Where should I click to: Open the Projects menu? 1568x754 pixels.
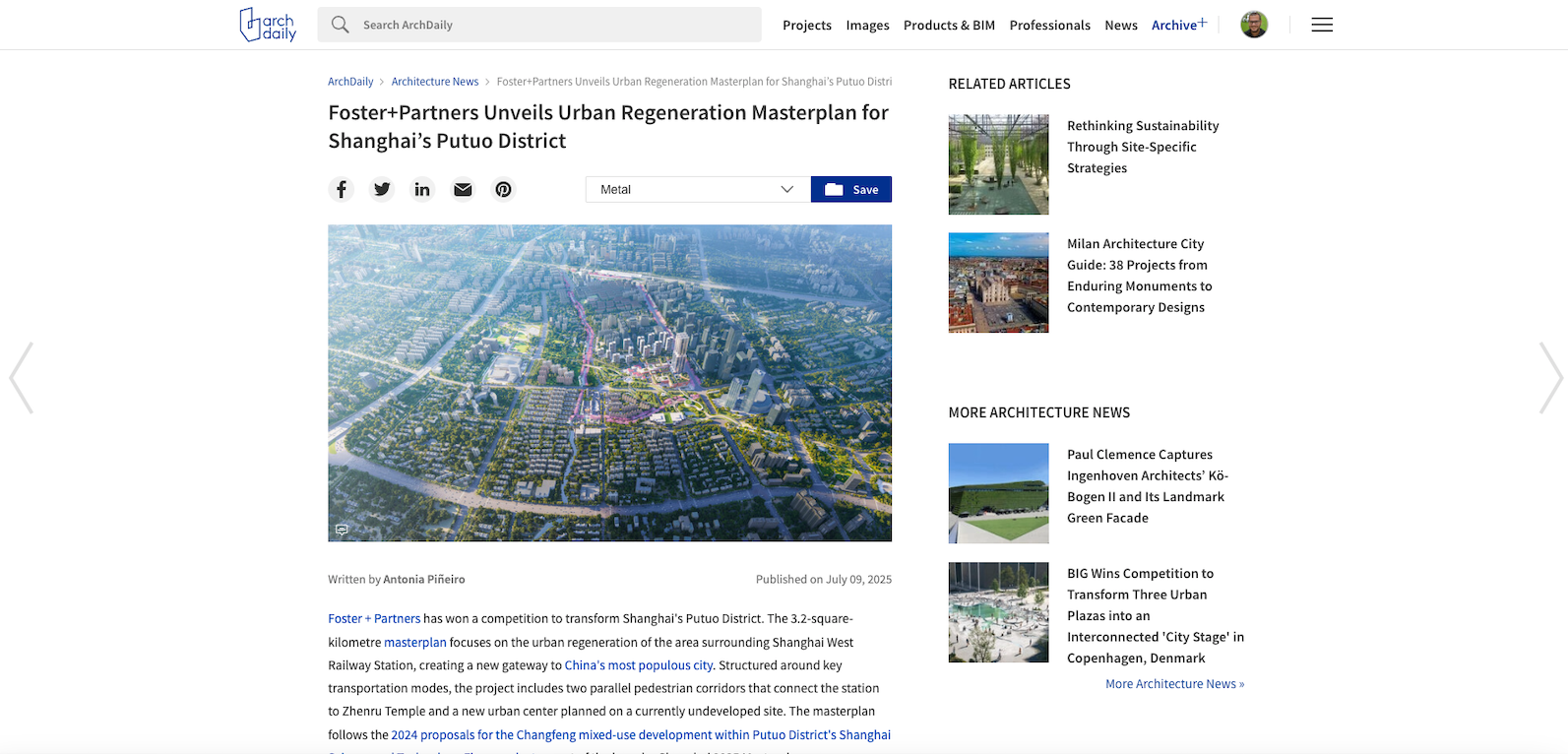coord(806,26)
